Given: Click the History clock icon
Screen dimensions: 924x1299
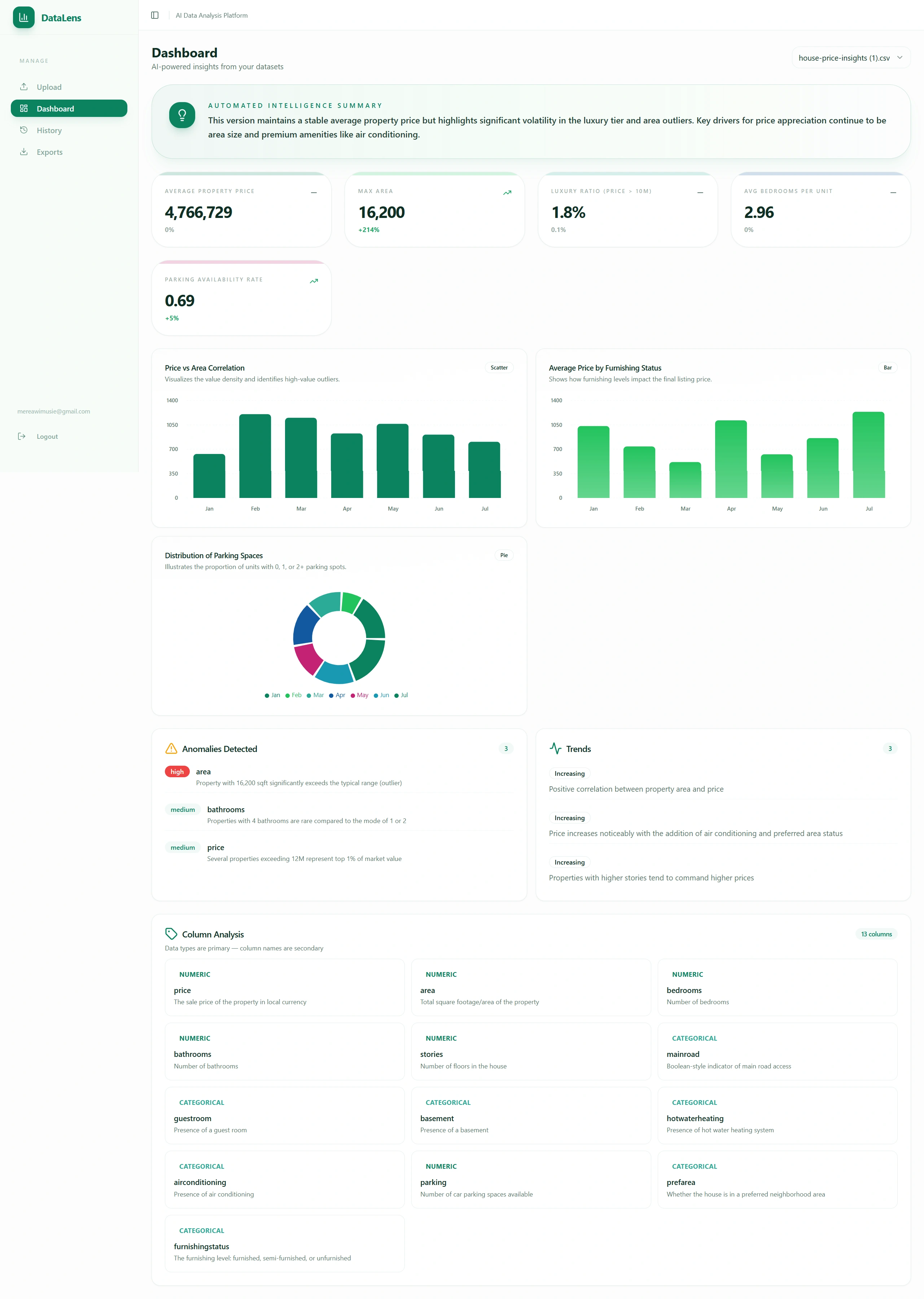Looking at the screenshot, I should click(24, 130).
